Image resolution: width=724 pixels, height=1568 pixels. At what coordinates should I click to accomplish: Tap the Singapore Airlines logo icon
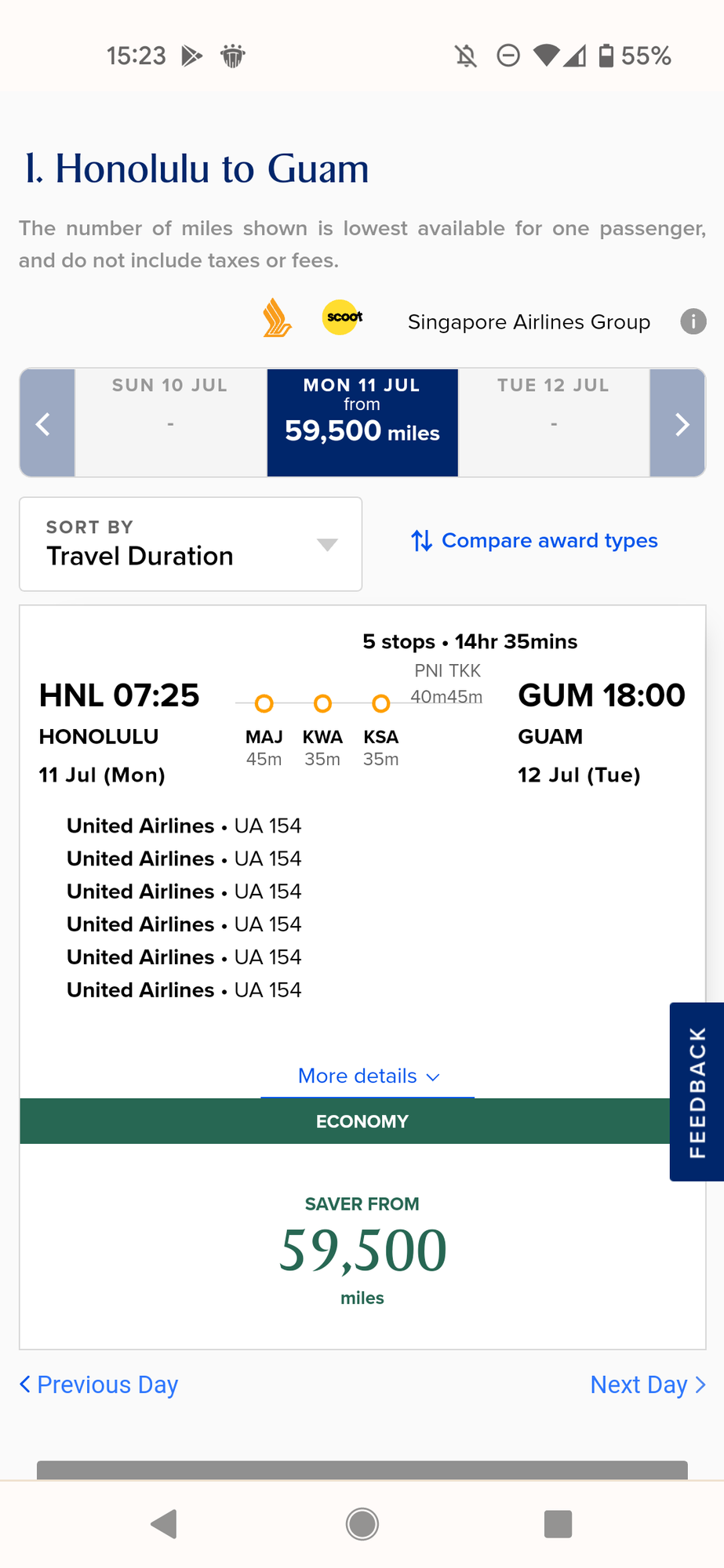(277, 318)
